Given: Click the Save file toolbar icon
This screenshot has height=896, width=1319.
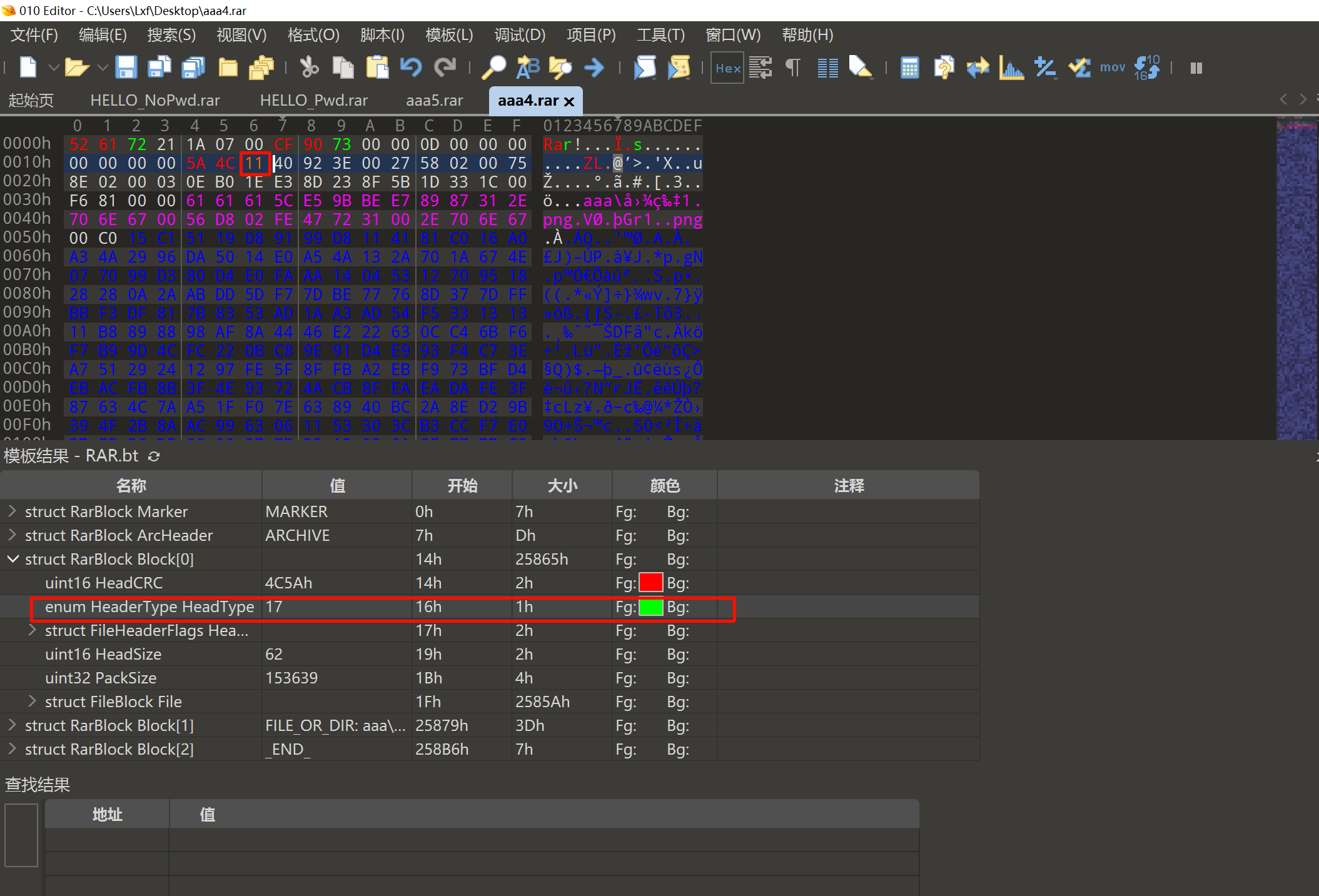Looking at the screenshot, I should point(126,68).
